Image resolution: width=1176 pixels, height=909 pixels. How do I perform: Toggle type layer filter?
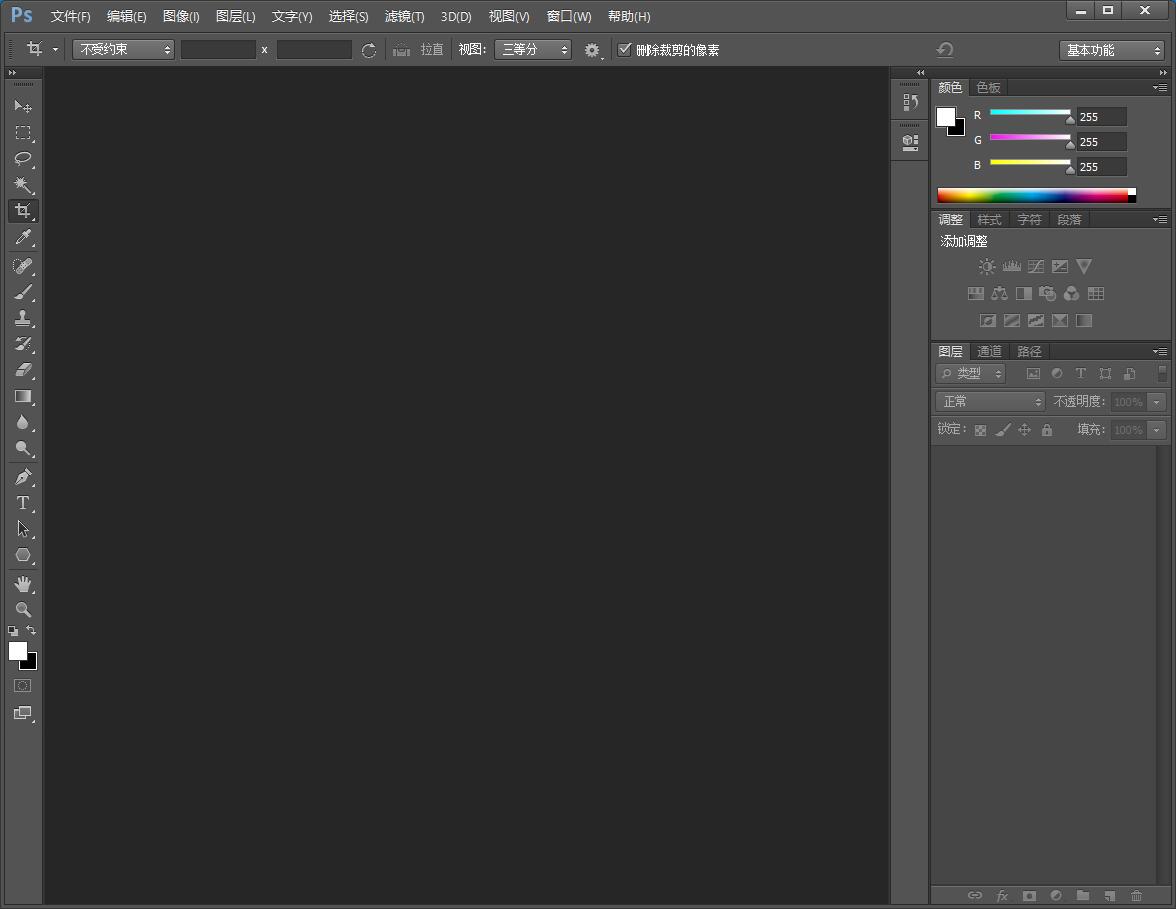1081,374
